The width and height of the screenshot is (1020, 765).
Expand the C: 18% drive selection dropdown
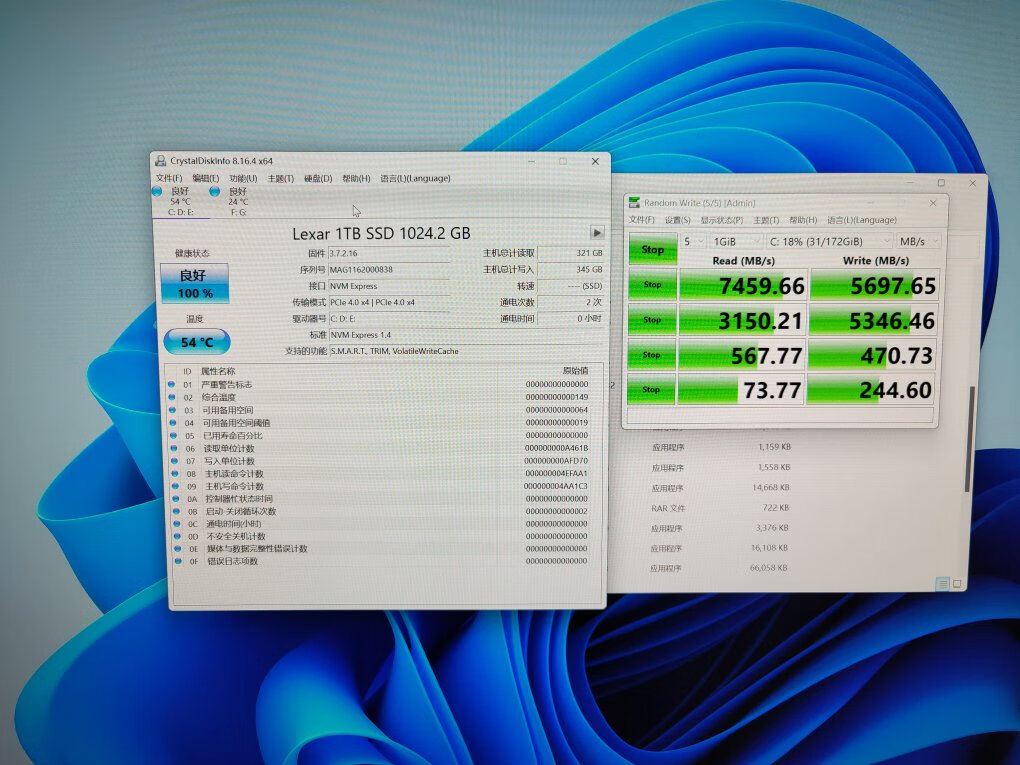[x=829, y=241]
